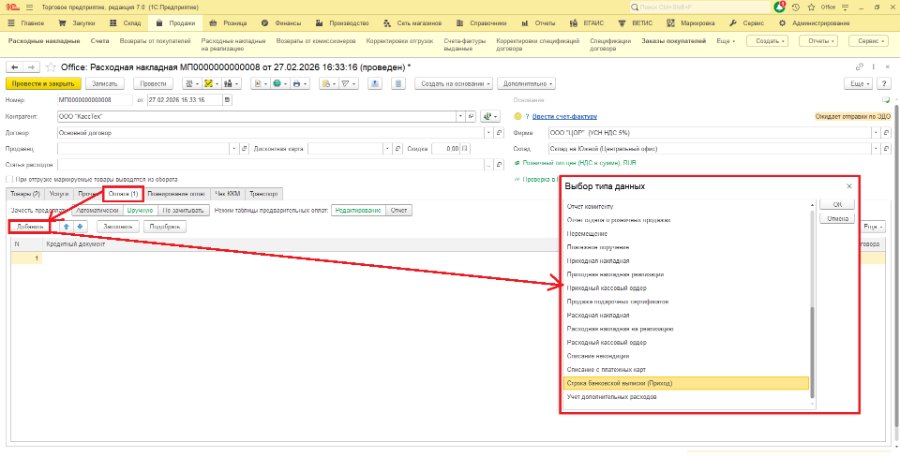Viewport: 900px width, 457px height.
Task: Open the Маркировка section
Action: coord(690,24)
